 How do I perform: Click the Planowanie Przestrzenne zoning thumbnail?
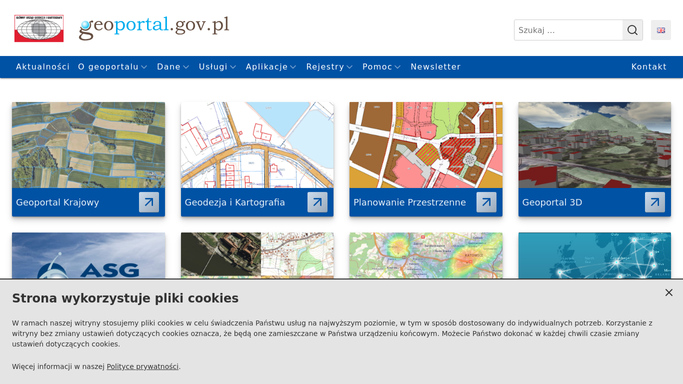pos(426,145)
